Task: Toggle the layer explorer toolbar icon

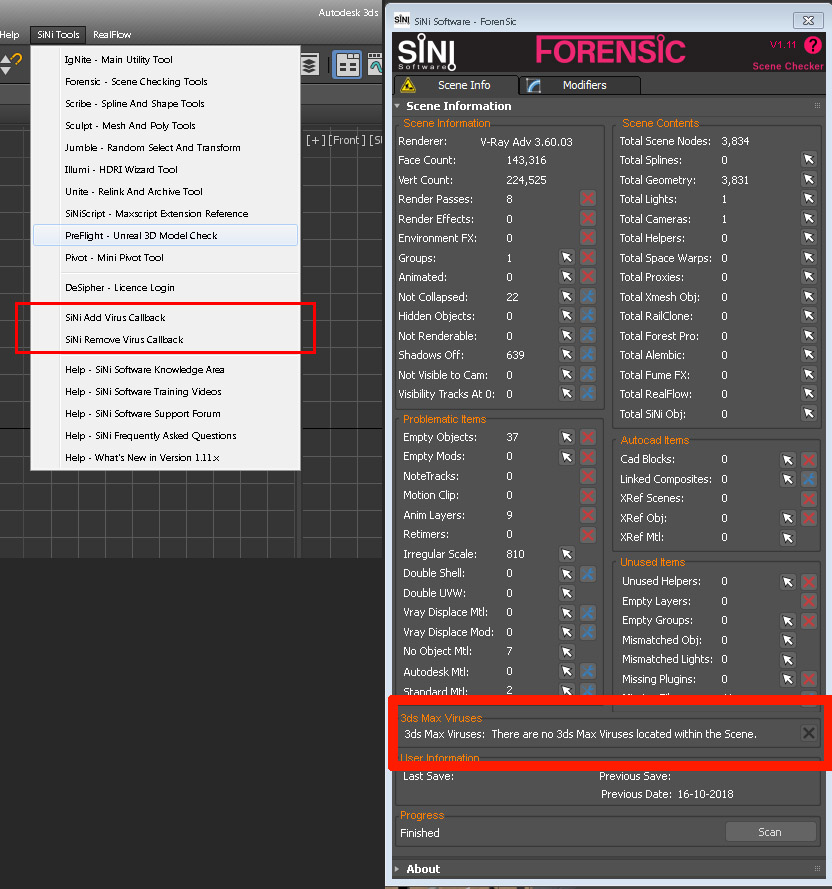Action: point(310,65)
